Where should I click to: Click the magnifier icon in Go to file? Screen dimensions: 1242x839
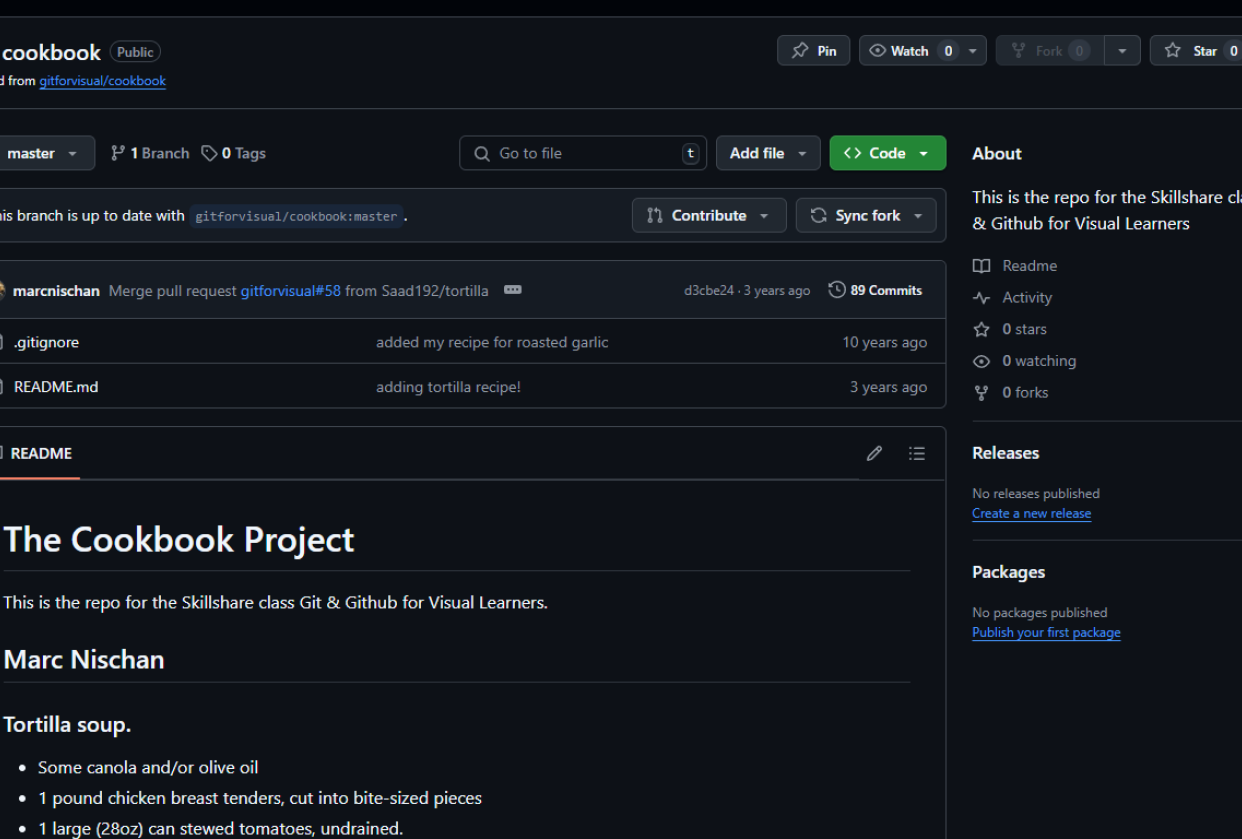tap(482, 154)
